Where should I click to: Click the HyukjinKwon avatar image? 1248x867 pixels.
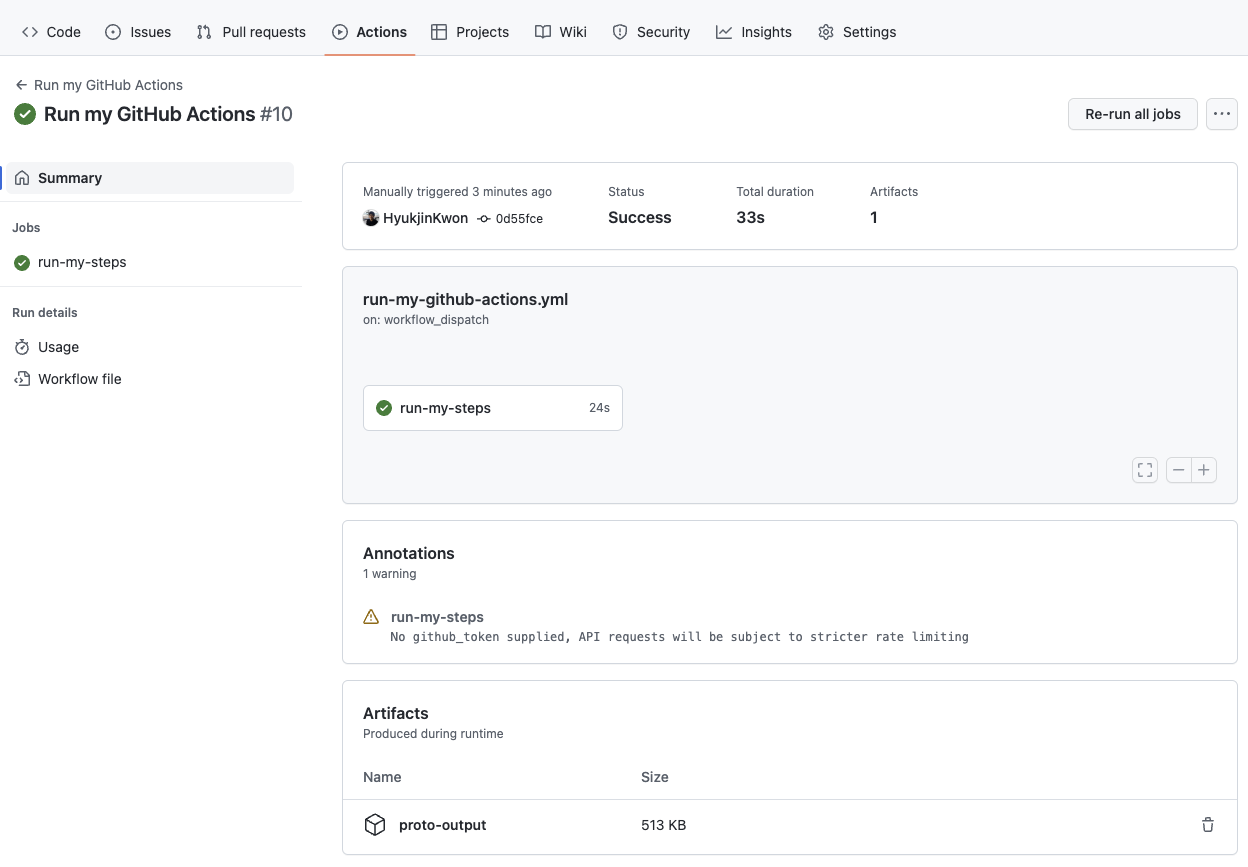coord(371,218)
